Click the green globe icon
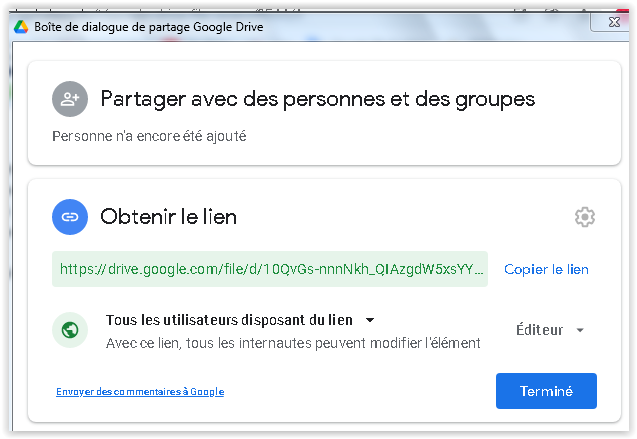The height and width of the screenshot is (439, 637). tap(70, 330)
